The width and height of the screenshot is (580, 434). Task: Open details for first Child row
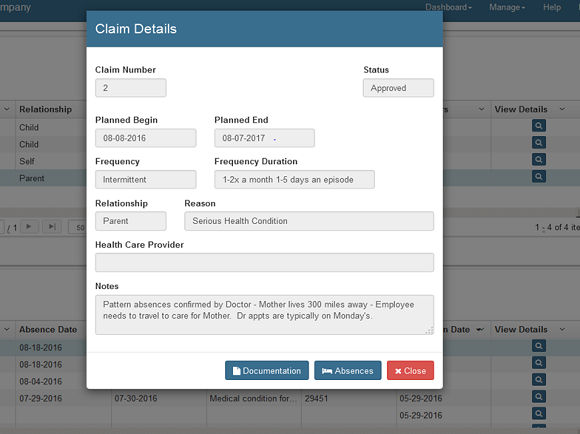pyautogui.click(x=539, y=126)
